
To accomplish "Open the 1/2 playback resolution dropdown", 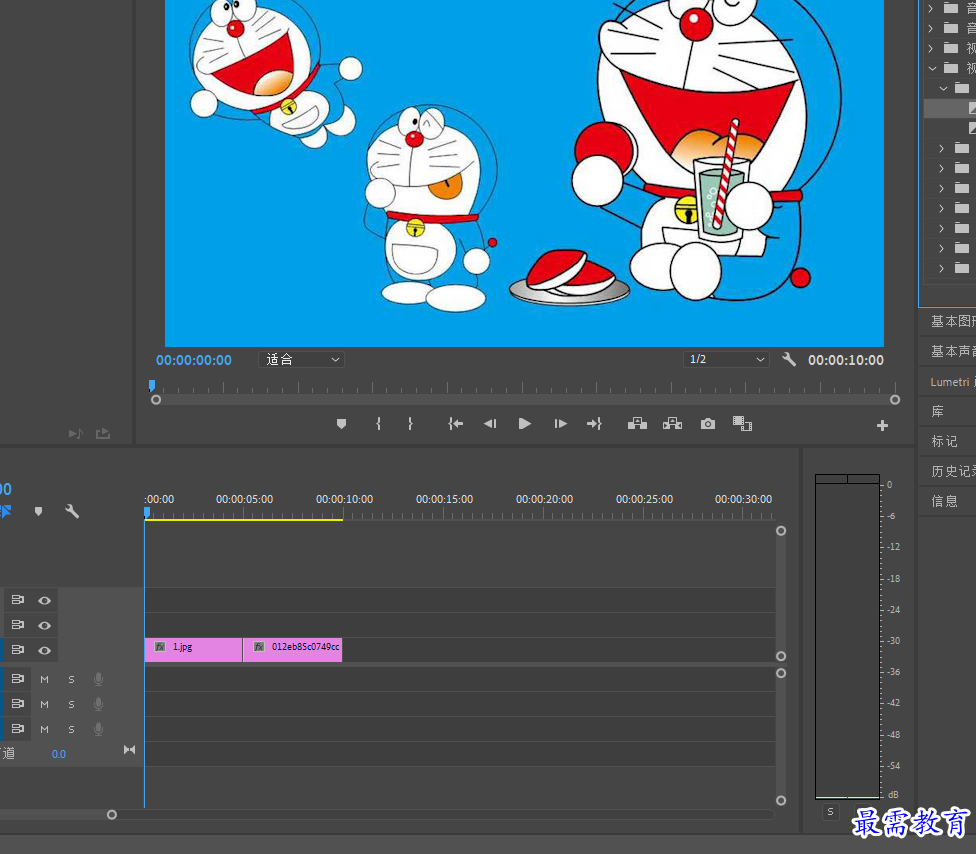I will pos(726,359).
